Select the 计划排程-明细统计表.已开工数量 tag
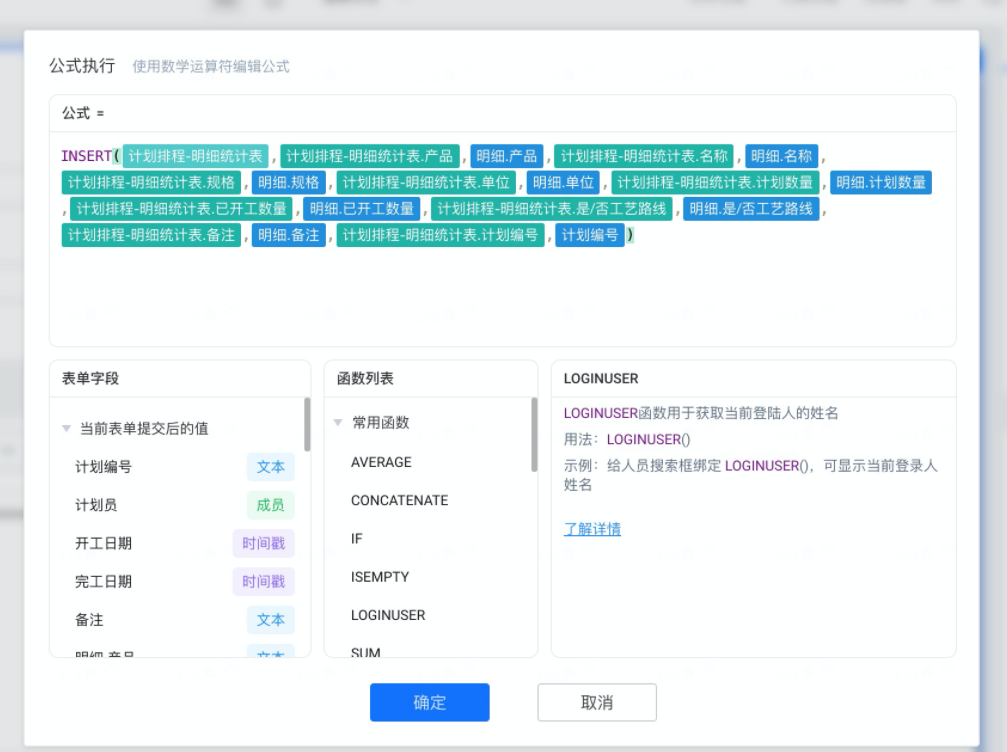 181,209
